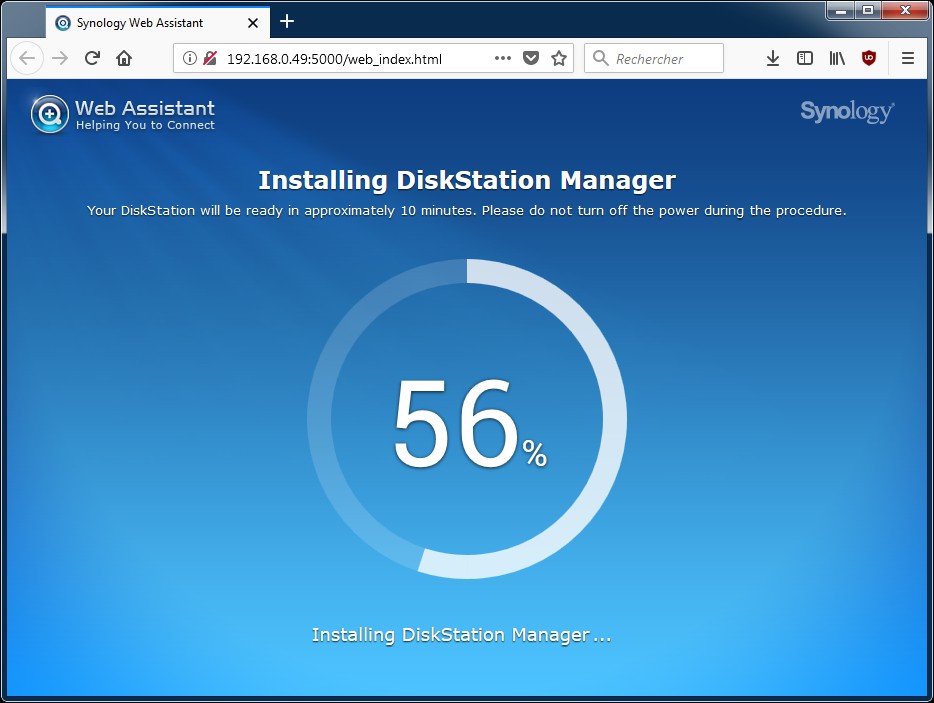Image resolution: width=934 pixels, height=703 pixels.
Task: Open the downloads panel
Action: pos(772,58)
